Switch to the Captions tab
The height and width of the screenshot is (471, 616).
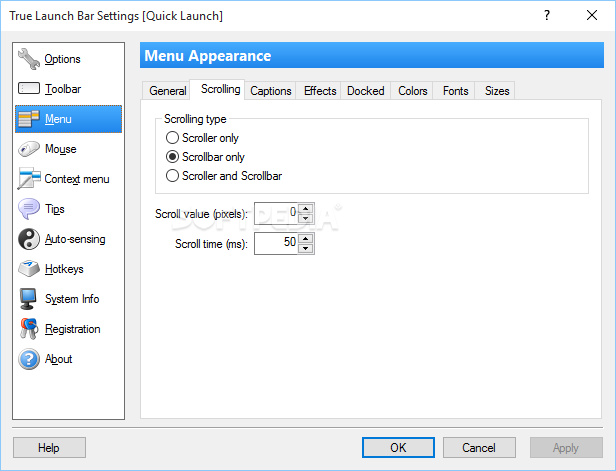tap(271, 91)
